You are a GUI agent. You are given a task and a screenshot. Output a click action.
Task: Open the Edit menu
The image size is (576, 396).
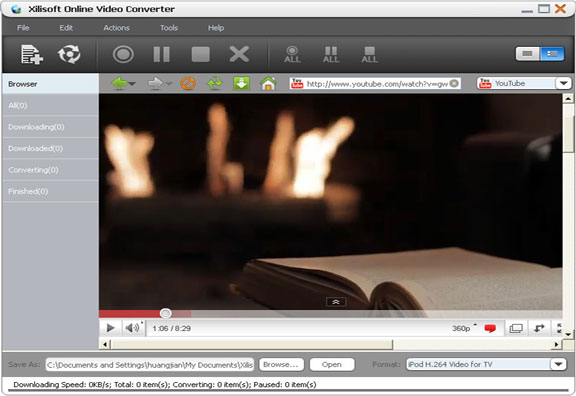(x=66, y=28)
